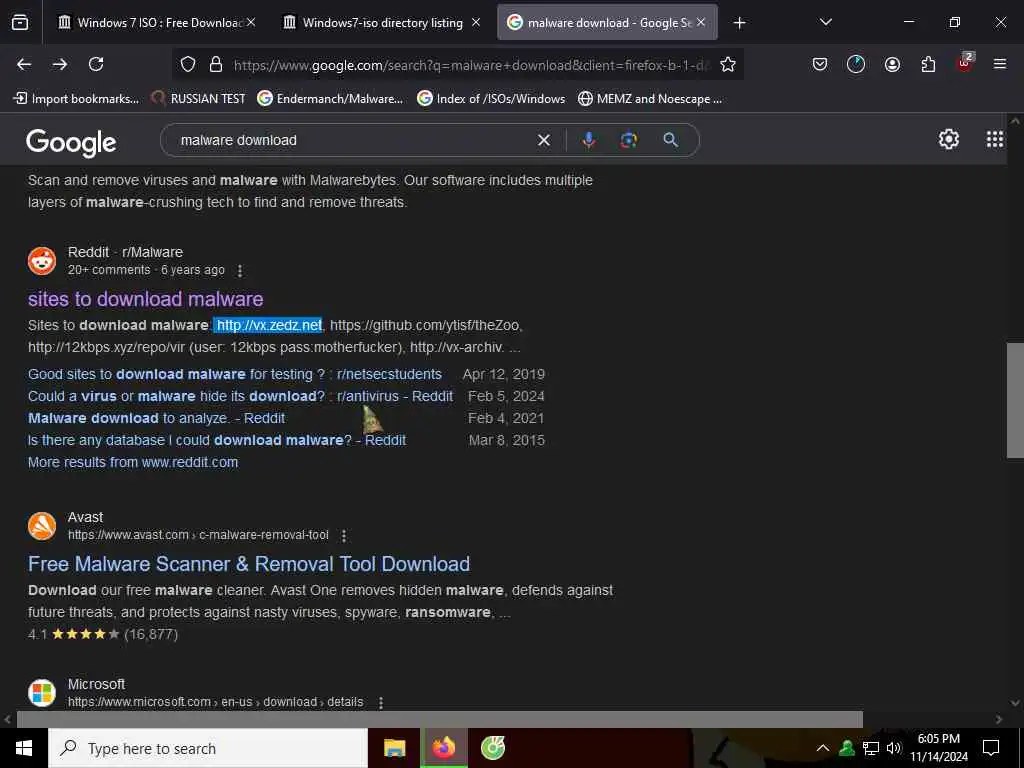Open 'Malware download to analyze' Reddit link

156,418
